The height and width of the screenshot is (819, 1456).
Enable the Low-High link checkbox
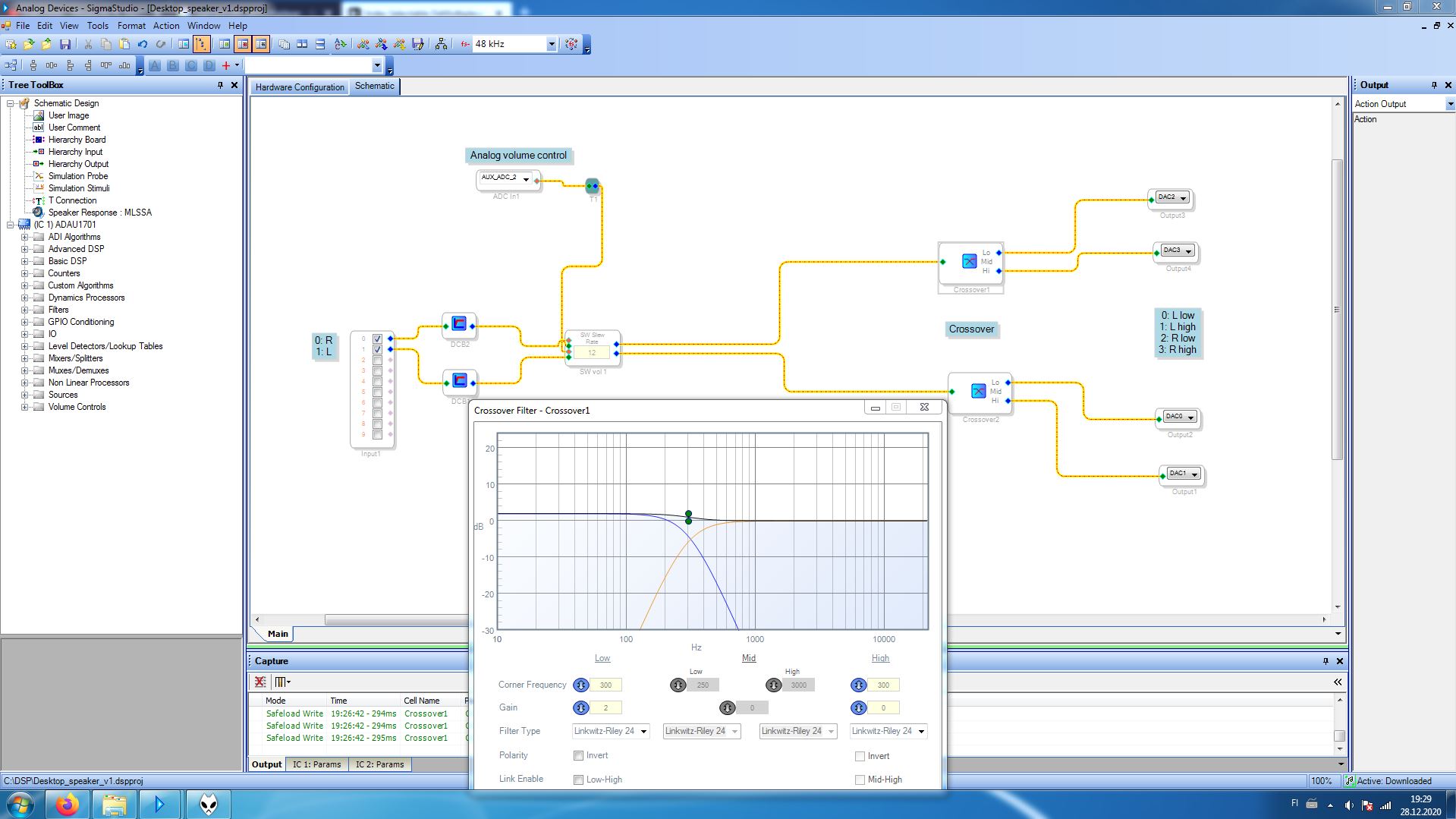click(x=579, y=780)
